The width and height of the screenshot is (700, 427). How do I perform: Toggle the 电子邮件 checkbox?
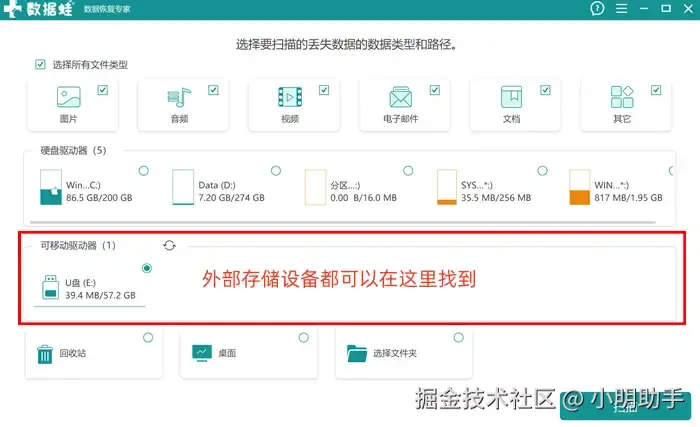pos(434,90)
